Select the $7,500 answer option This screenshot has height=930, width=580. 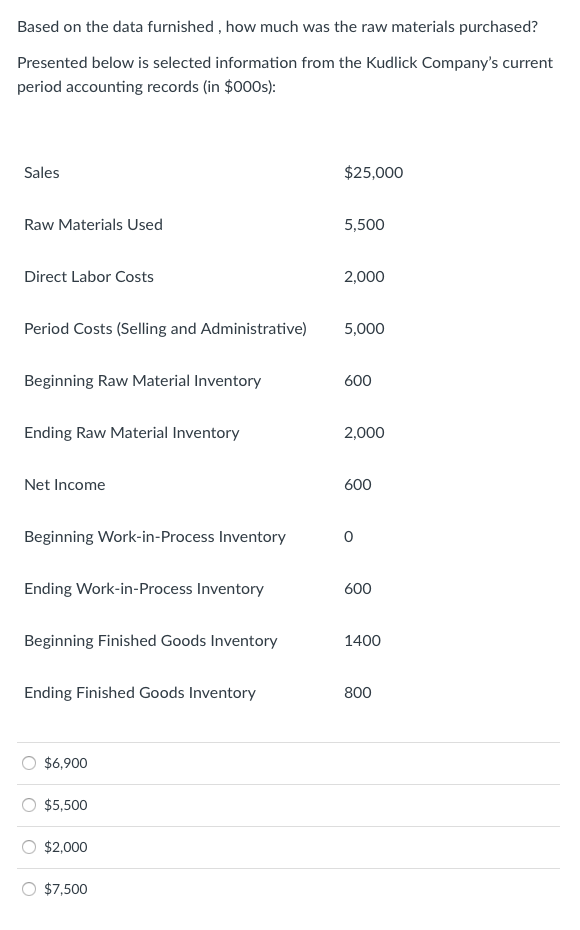(29, 889)
